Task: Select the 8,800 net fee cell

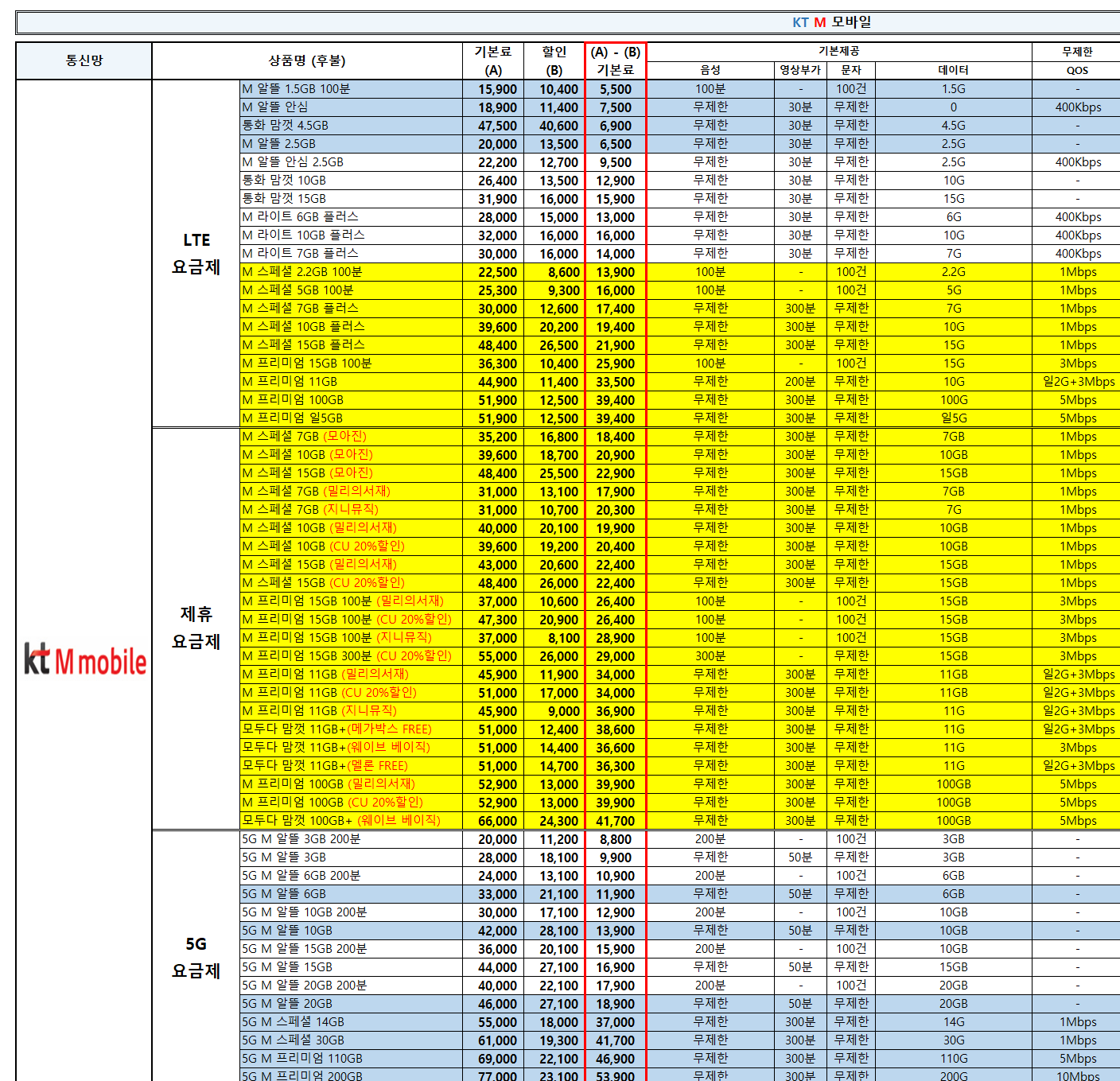Action: pos(616,839)
